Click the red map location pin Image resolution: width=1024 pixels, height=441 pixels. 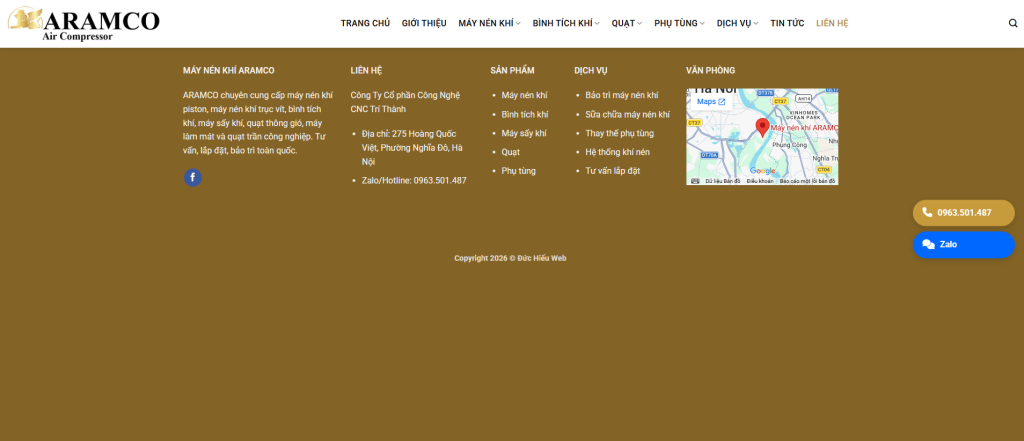click(x=762, y=127)
